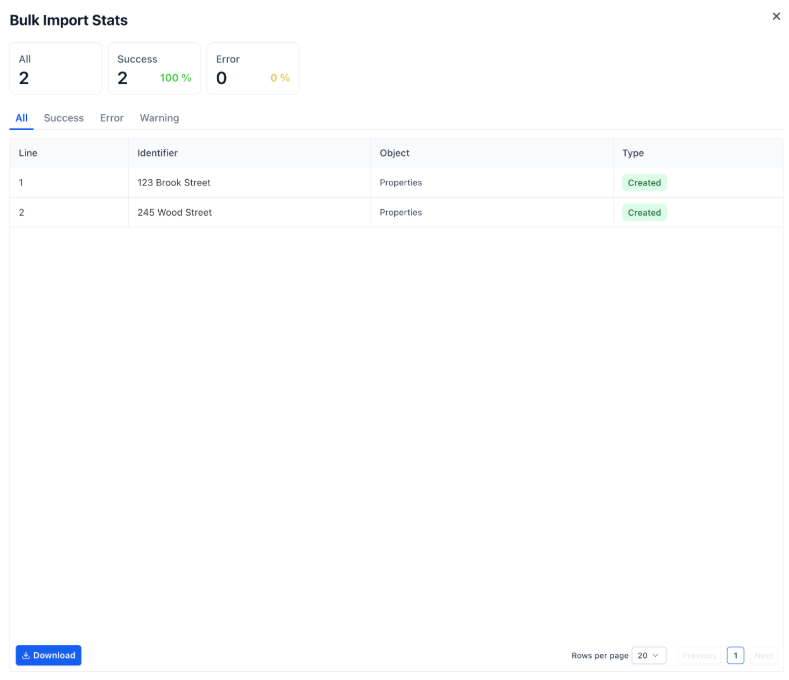This screenshot has width=789, height=680.
Task: Close the Bulk Import Stats dialog
Action: (x=776, y=16)
